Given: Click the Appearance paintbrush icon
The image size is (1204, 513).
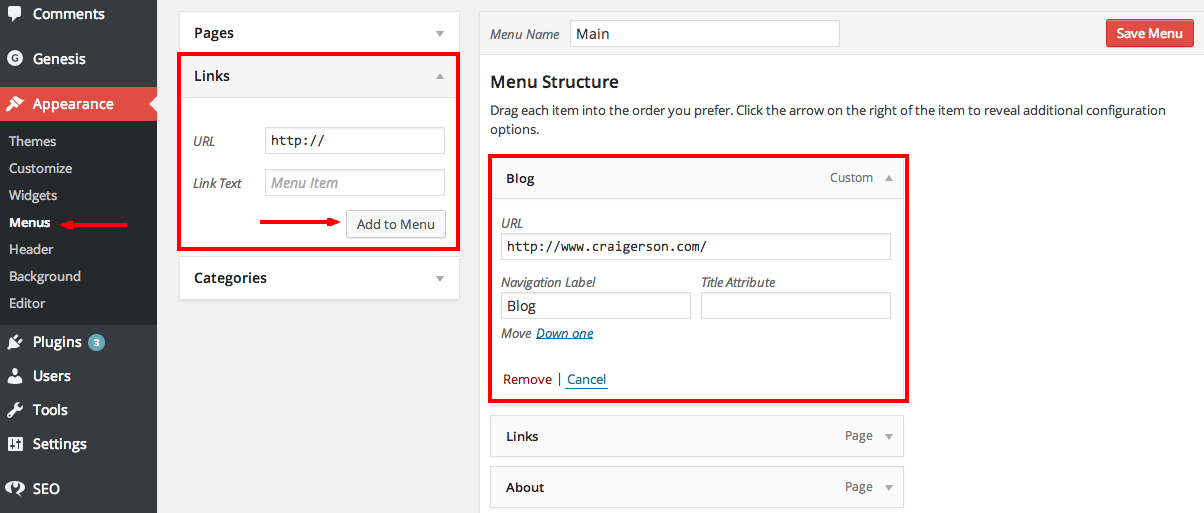Looking at the screenshot, I should pyautogui.click(x=15, y=104).
